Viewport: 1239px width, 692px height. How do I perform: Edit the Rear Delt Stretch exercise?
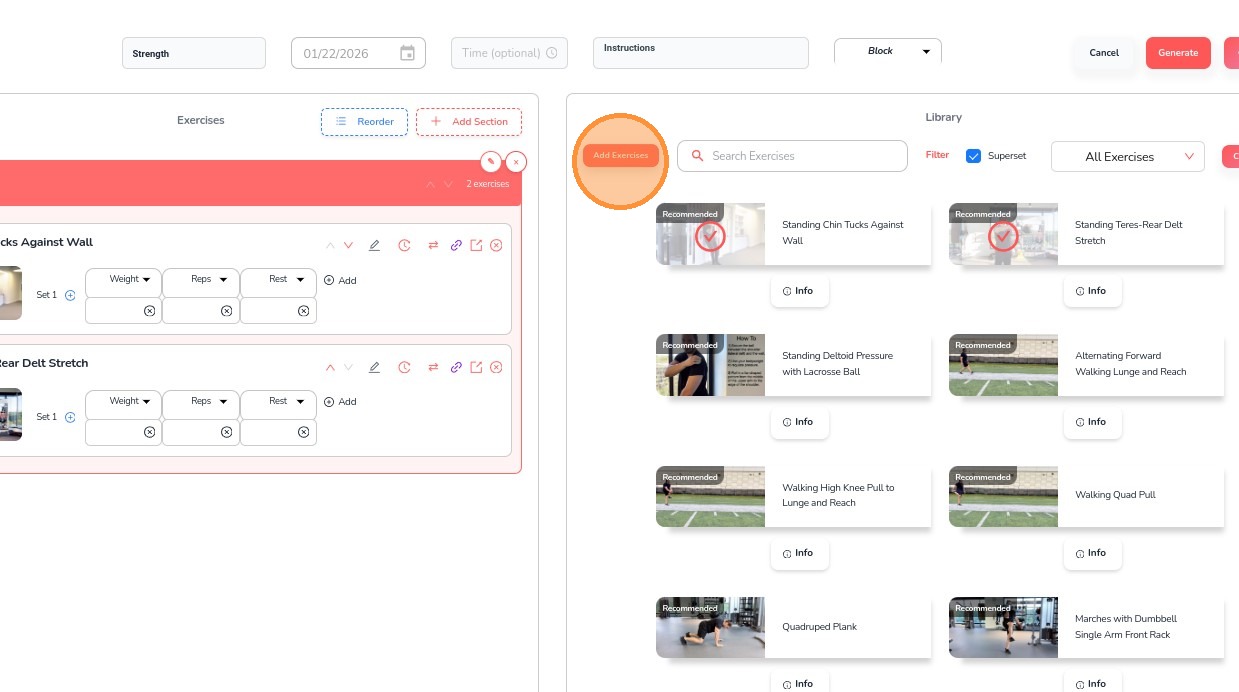click(x=374, y=367)
